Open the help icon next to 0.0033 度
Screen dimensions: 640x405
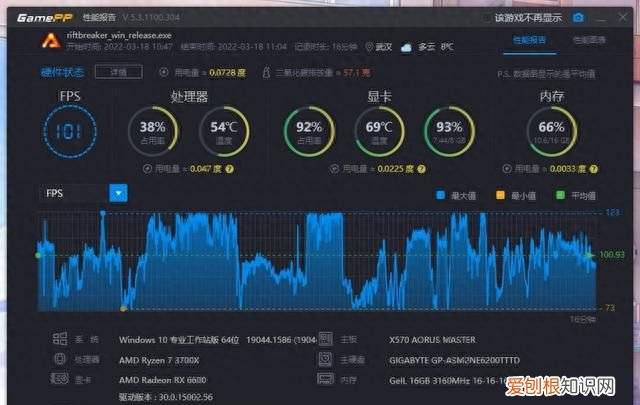pyautogui.click(x=594, y=169)
